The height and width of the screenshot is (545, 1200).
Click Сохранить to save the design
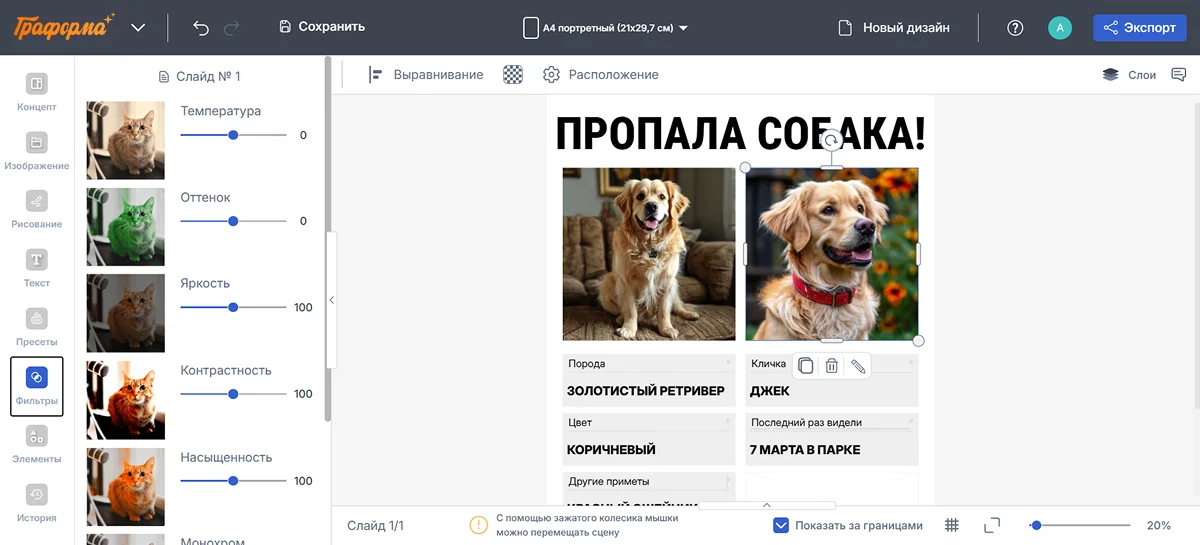[x=322, y=27]
